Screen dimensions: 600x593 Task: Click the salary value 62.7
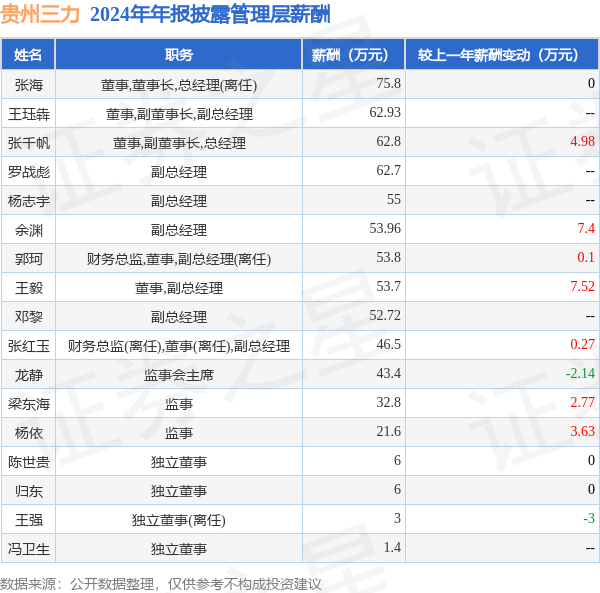click(388, 170)
